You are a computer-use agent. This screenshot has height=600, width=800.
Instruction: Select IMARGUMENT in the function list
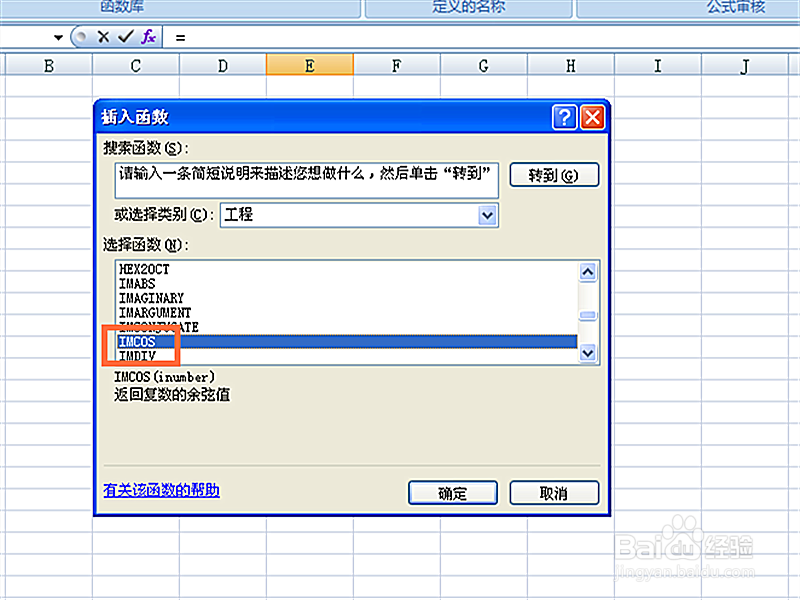pos(155,312)
